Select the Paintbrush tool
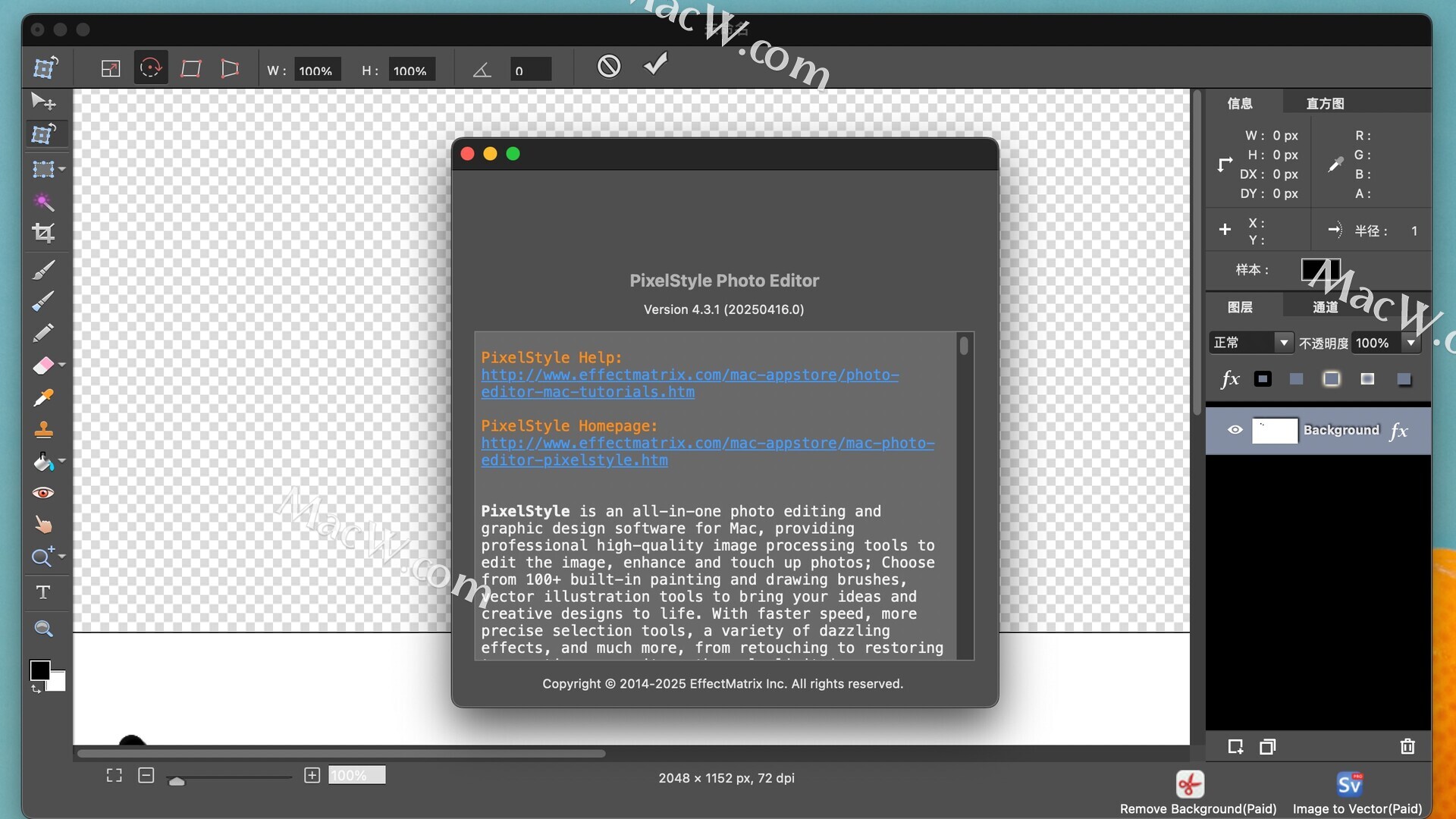Image resolution: width=1456 pixels, height=819 pixels. 43,270
